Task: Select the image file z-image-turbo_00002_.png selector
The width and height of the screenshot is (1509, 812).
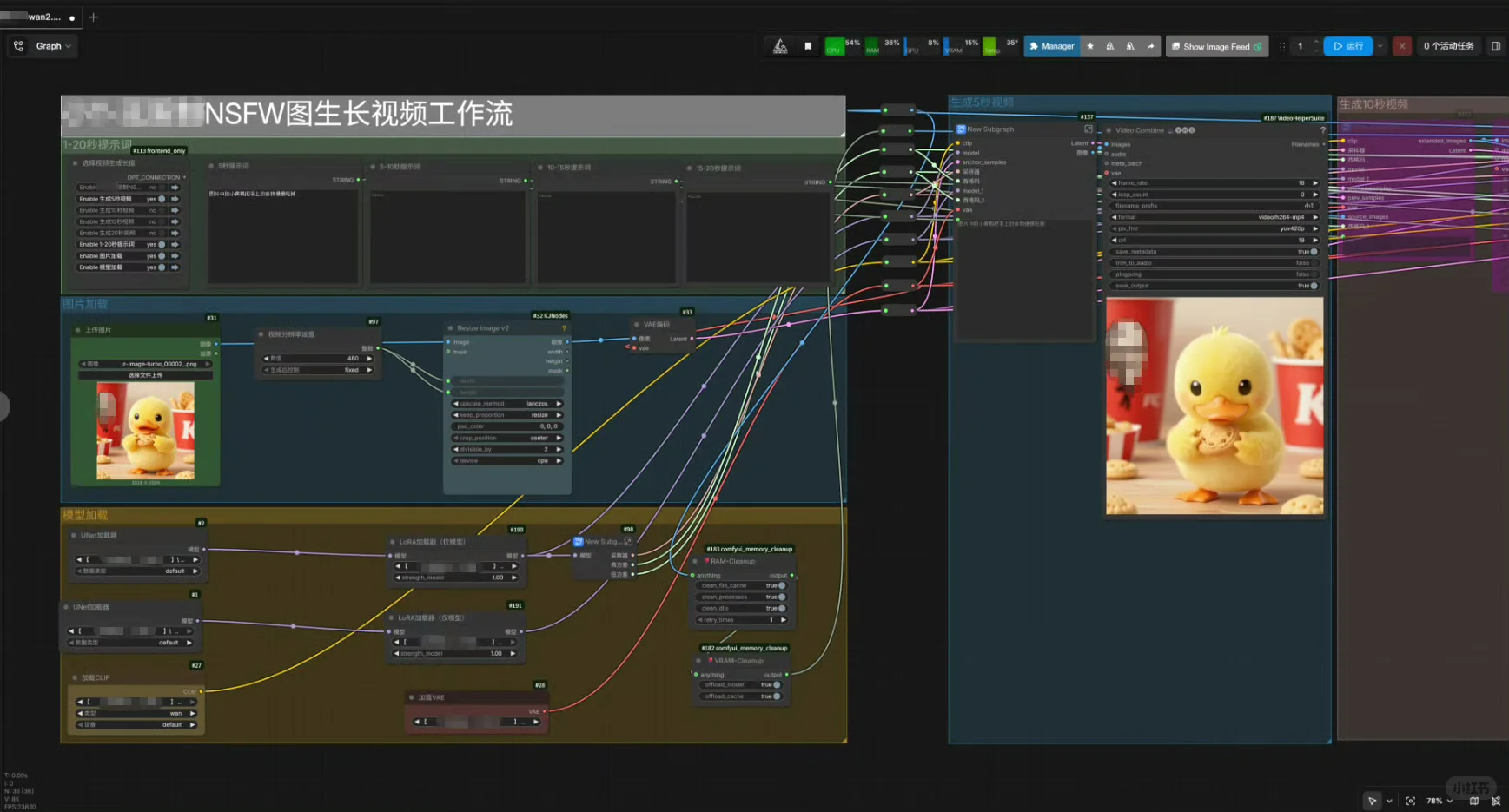Action: click(x=145, y=364)
